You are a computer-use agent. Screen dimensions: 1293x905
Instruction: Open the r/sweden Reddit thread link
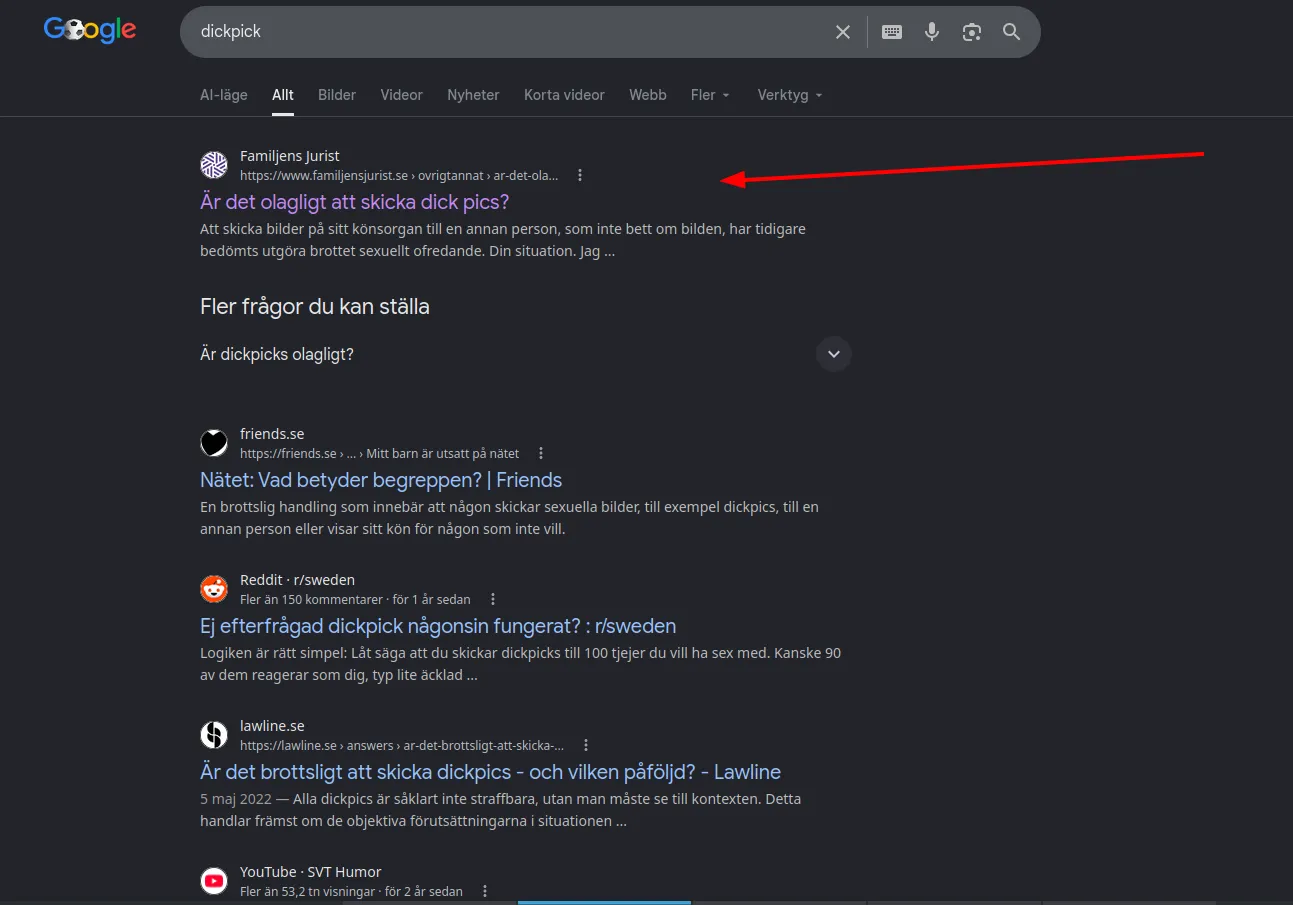tap(438, 626)
